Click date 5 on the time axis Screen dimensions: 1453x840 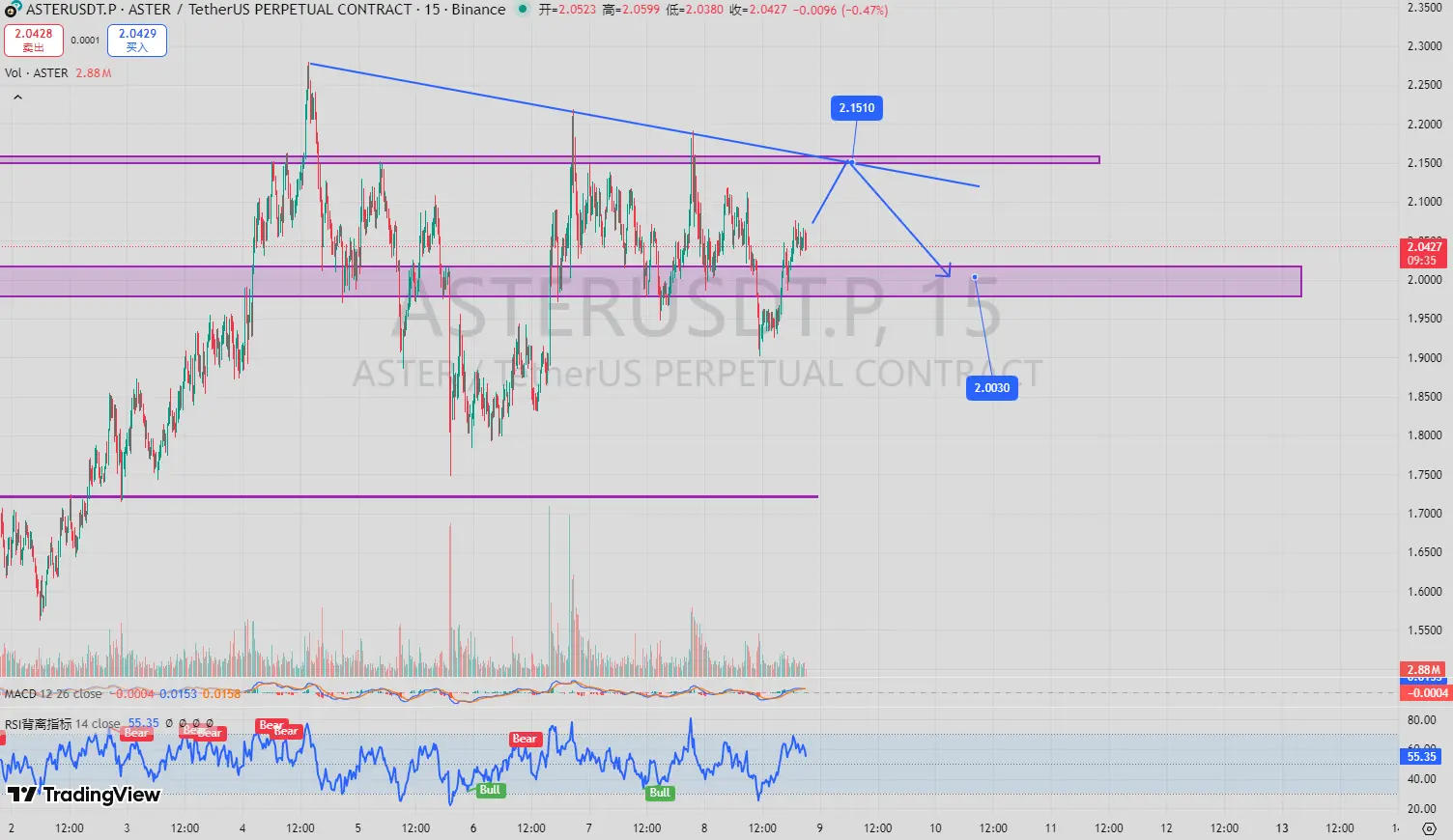coord(358,828)
